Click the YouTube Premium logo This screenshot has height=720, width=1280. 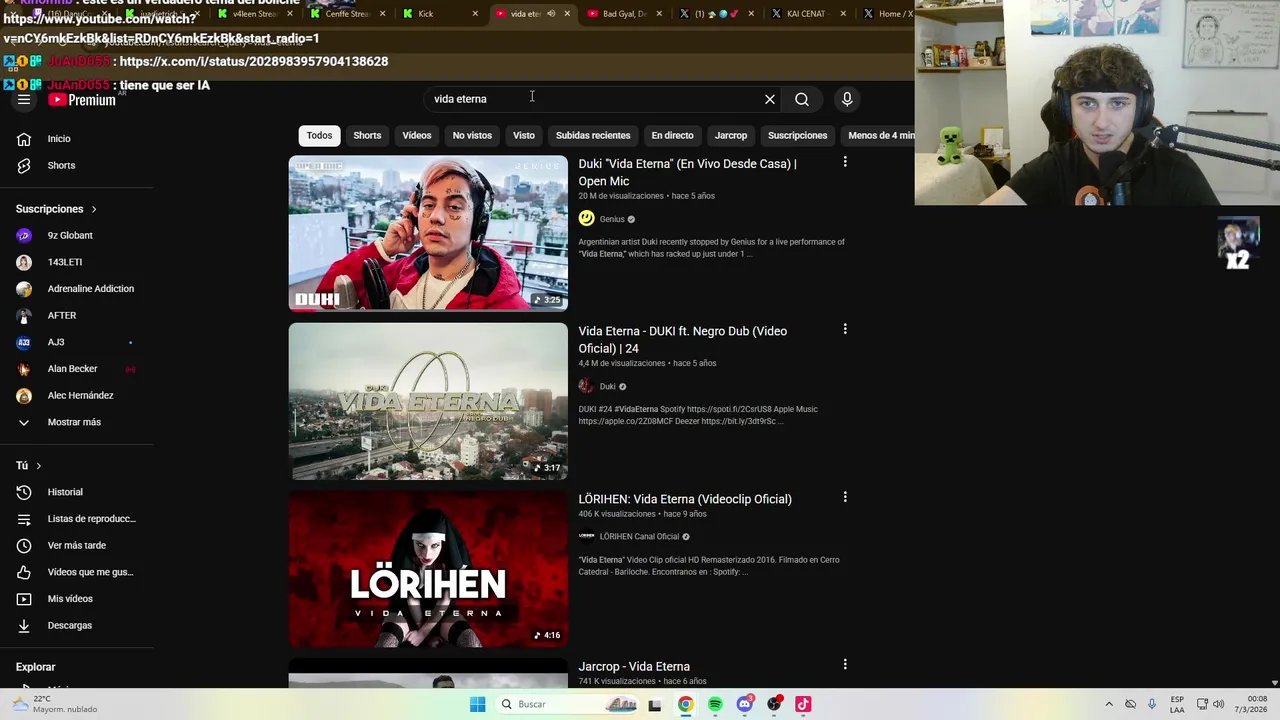82,100
